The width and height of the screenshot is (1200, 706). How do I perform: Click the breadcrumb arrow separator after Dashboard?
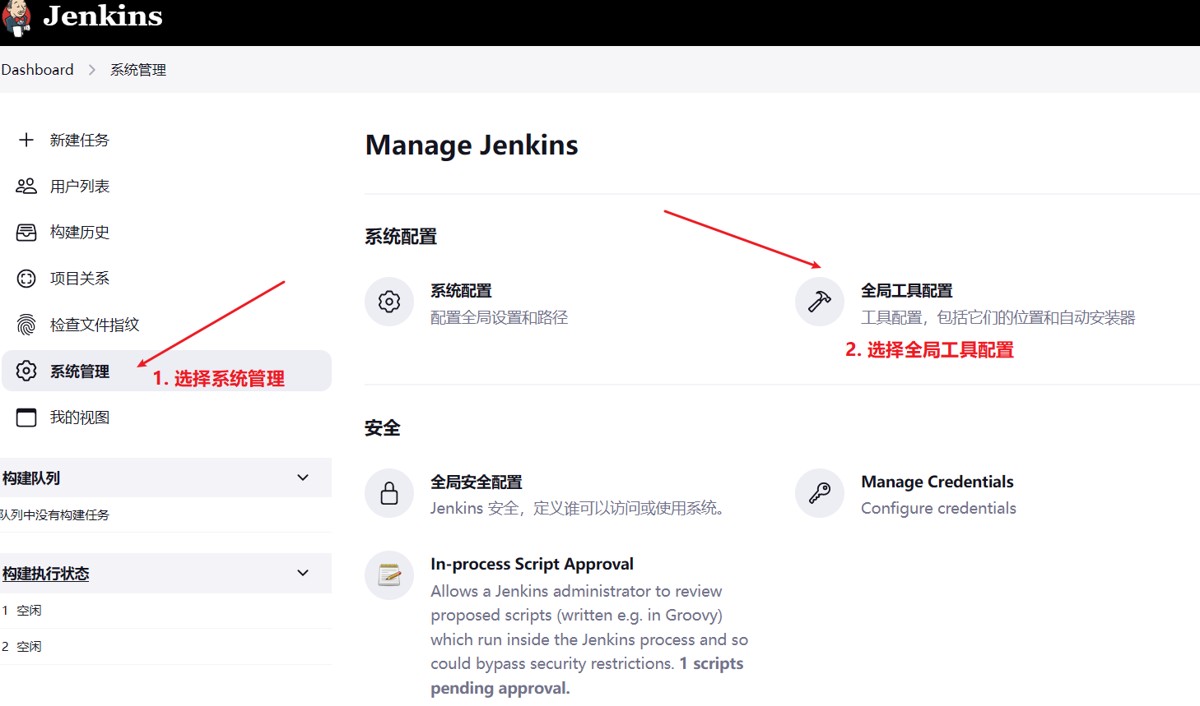pos(92,70)
